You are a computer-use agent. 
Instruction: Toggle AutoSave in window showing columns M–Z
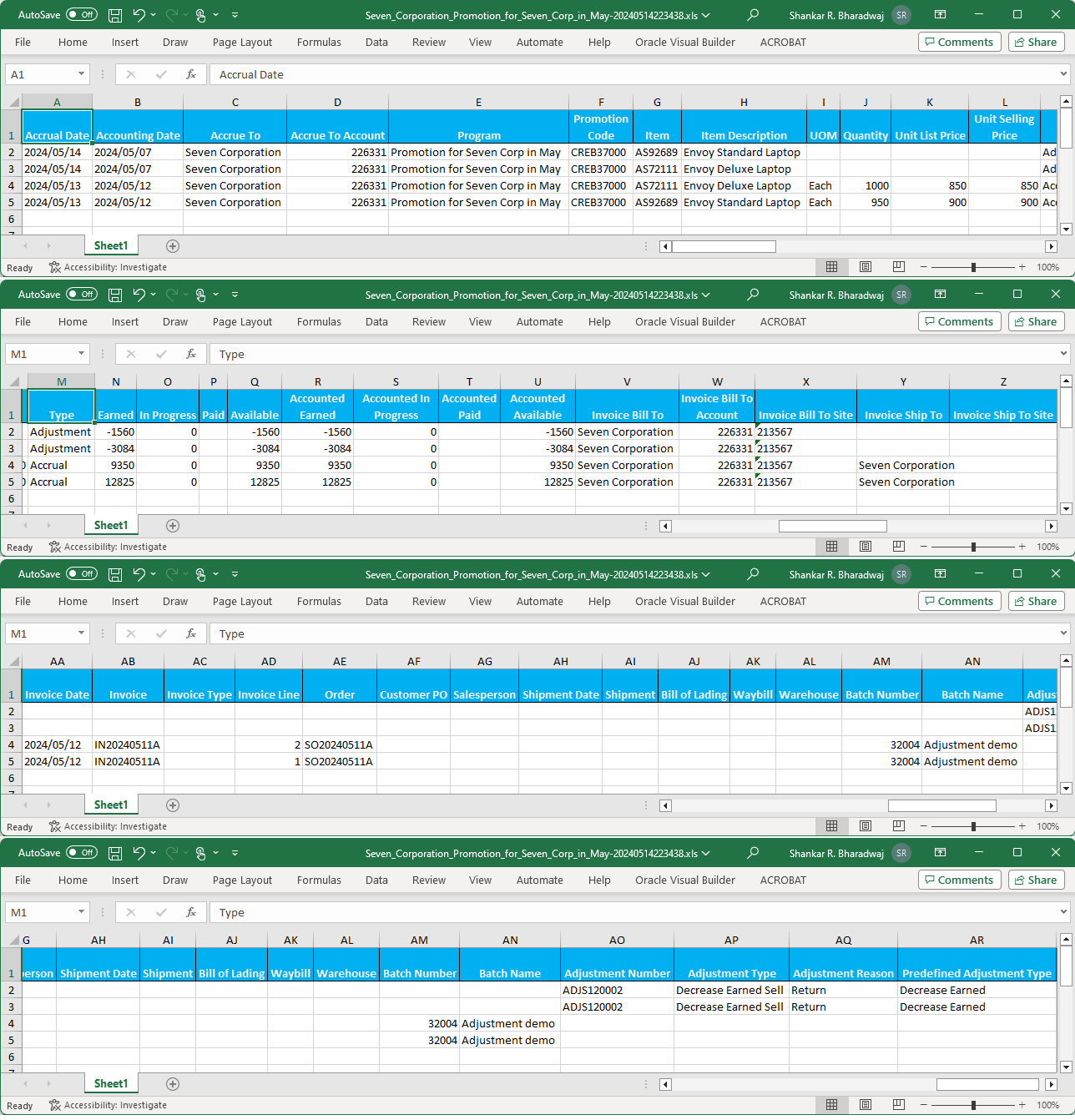pos(82,295)
